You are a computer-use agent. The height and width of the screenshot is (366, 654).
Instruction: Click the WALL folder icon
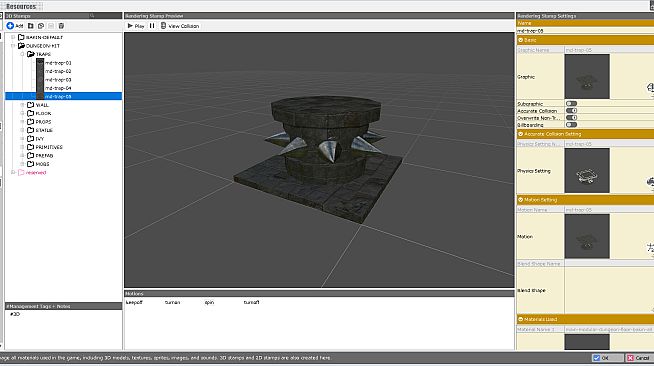pos(30,105)
